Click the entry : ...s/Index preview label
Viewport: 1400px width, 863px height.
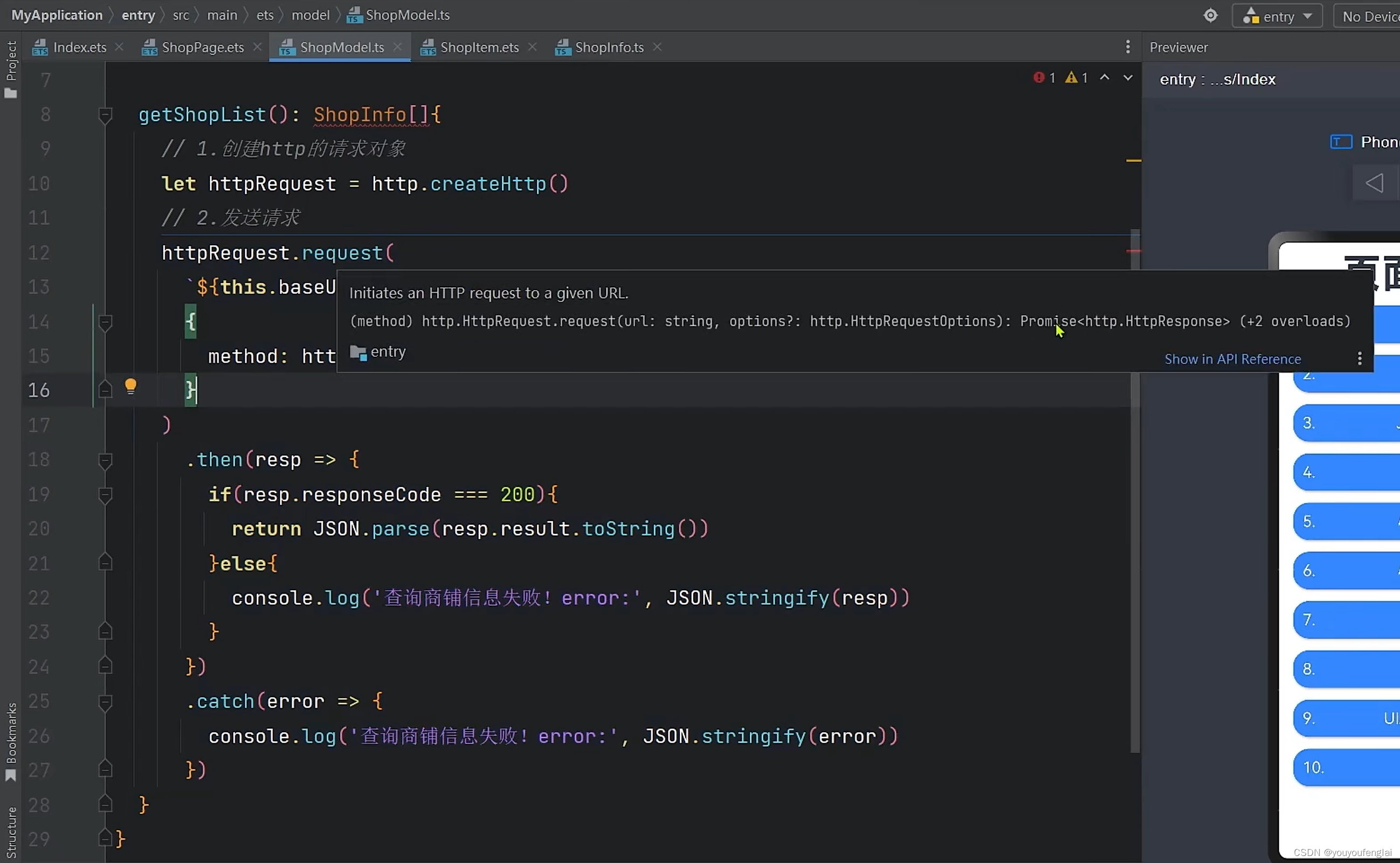(1217, 79)
